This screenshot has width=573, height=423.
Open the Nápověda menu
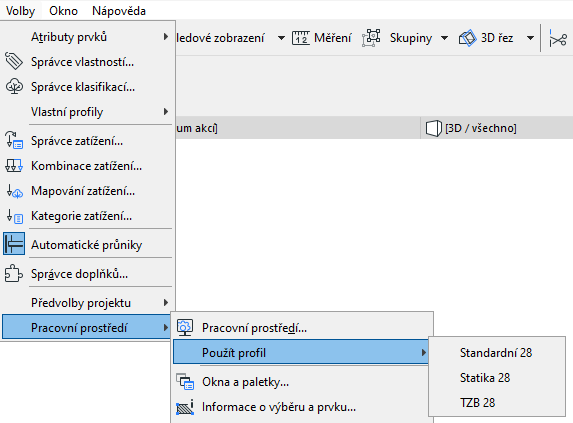point(119,11)
